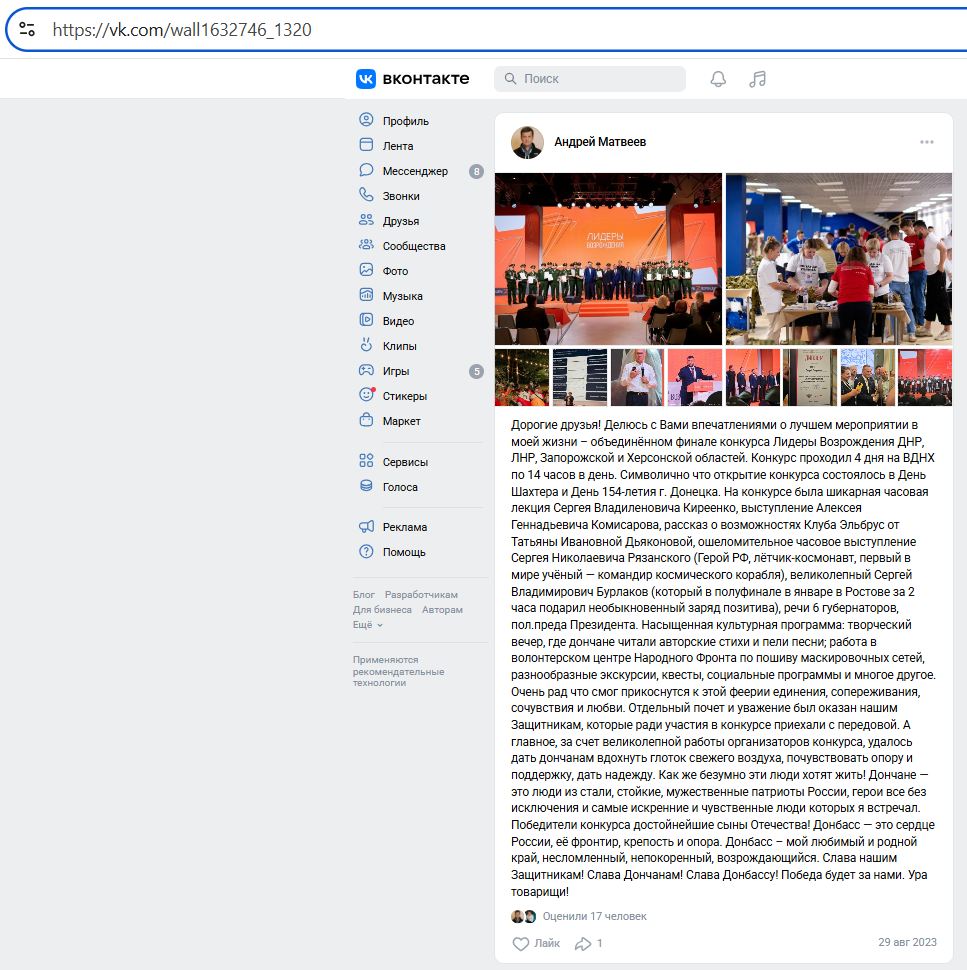This screenshot has height=970, width=967.
Task: Click the VK logo icon
Action: [x=366, y=79]
